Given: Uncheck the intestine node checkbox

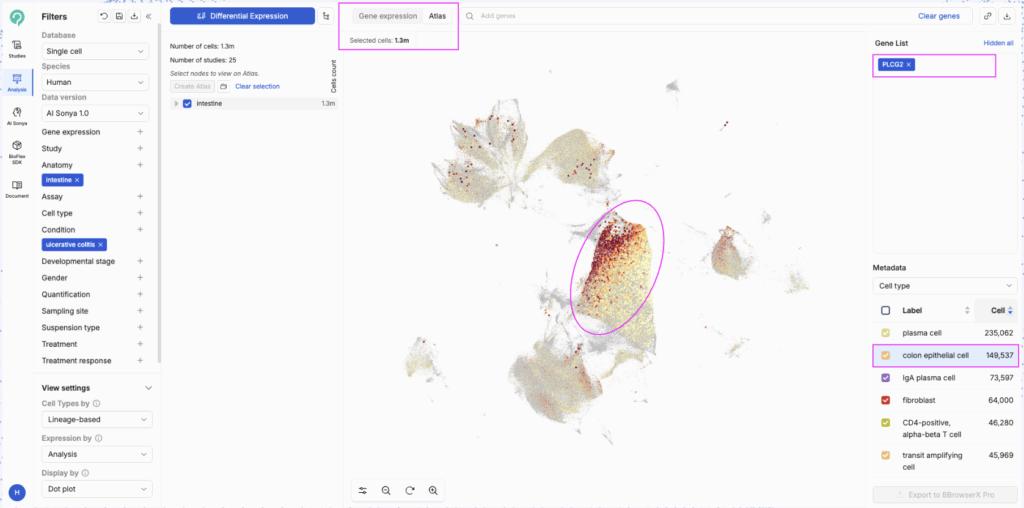Looking at the screenshot, I should pyautogui.click(x=187, y=103).
